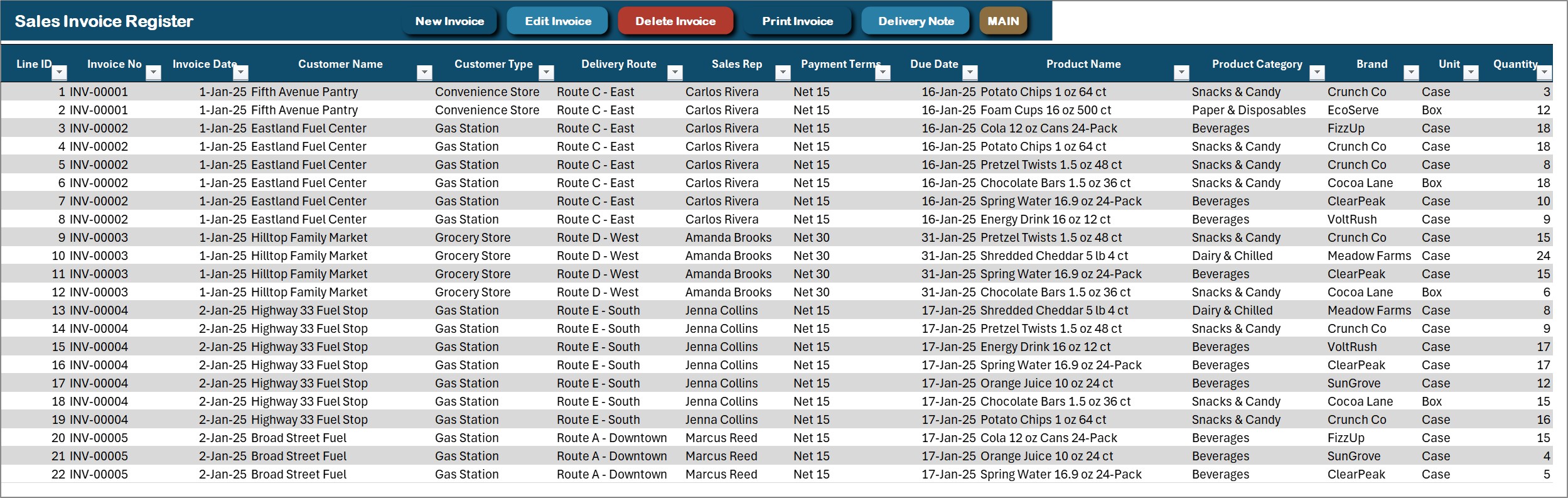1568x498 pixels.
Task: Select SunGrove brand in line 21
Action: (1353, 456)
